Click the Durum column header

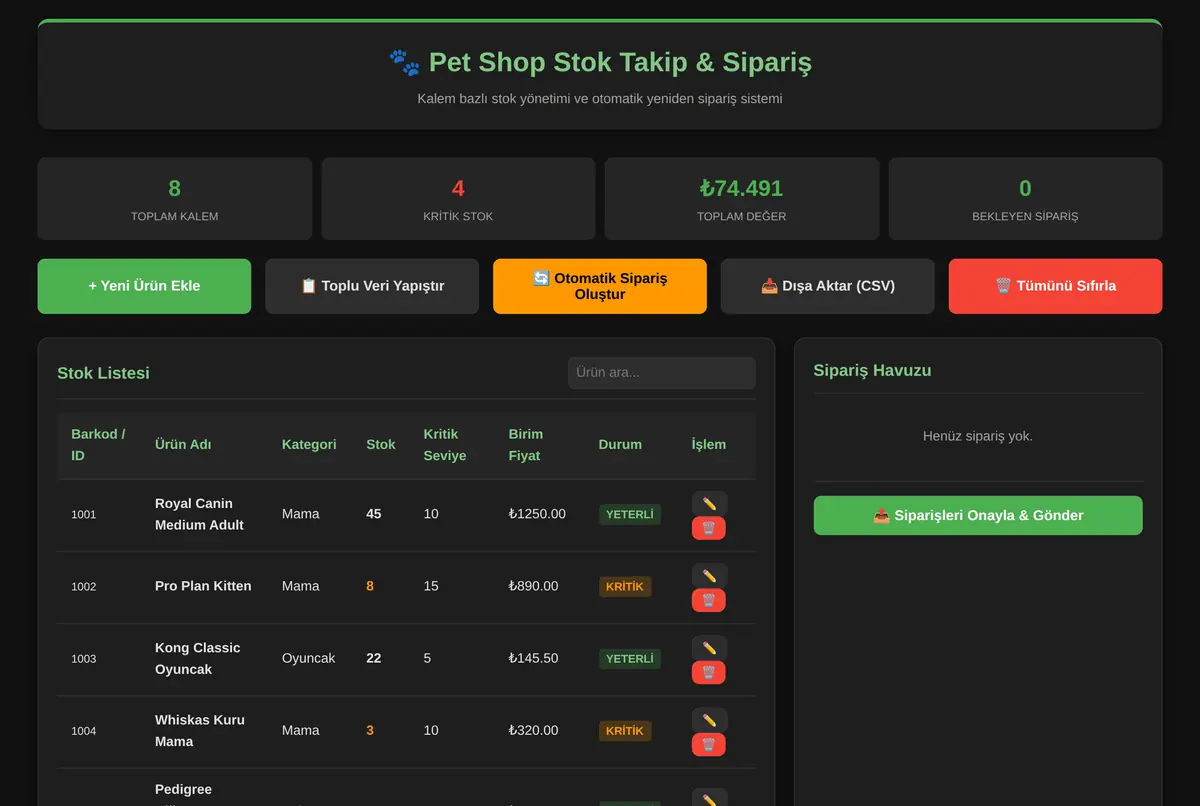point(620,445)
